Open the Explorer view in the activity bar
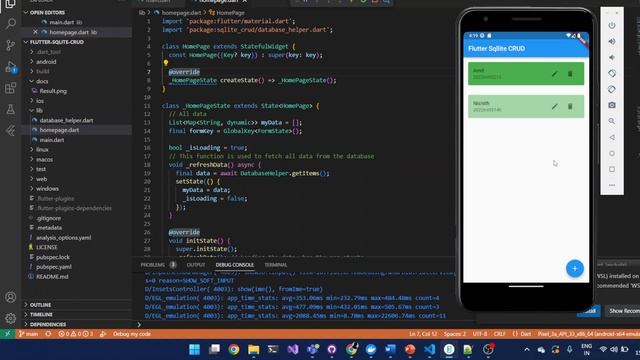This screenshot has height=360, width=640. coord(10,4)
